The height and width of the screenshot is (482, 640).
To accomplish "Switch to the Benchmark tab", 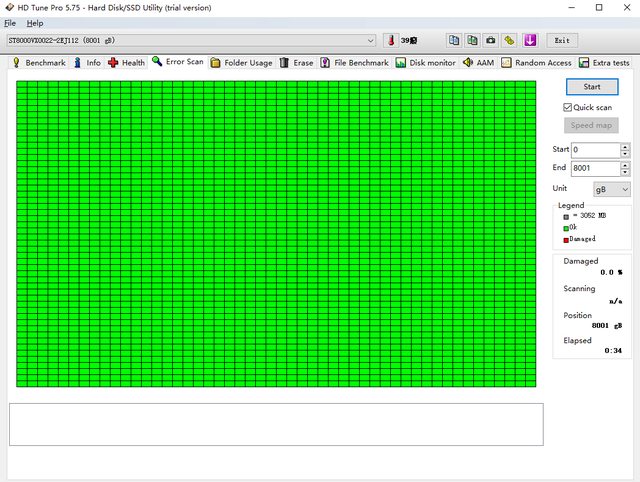I will point(38,62).
